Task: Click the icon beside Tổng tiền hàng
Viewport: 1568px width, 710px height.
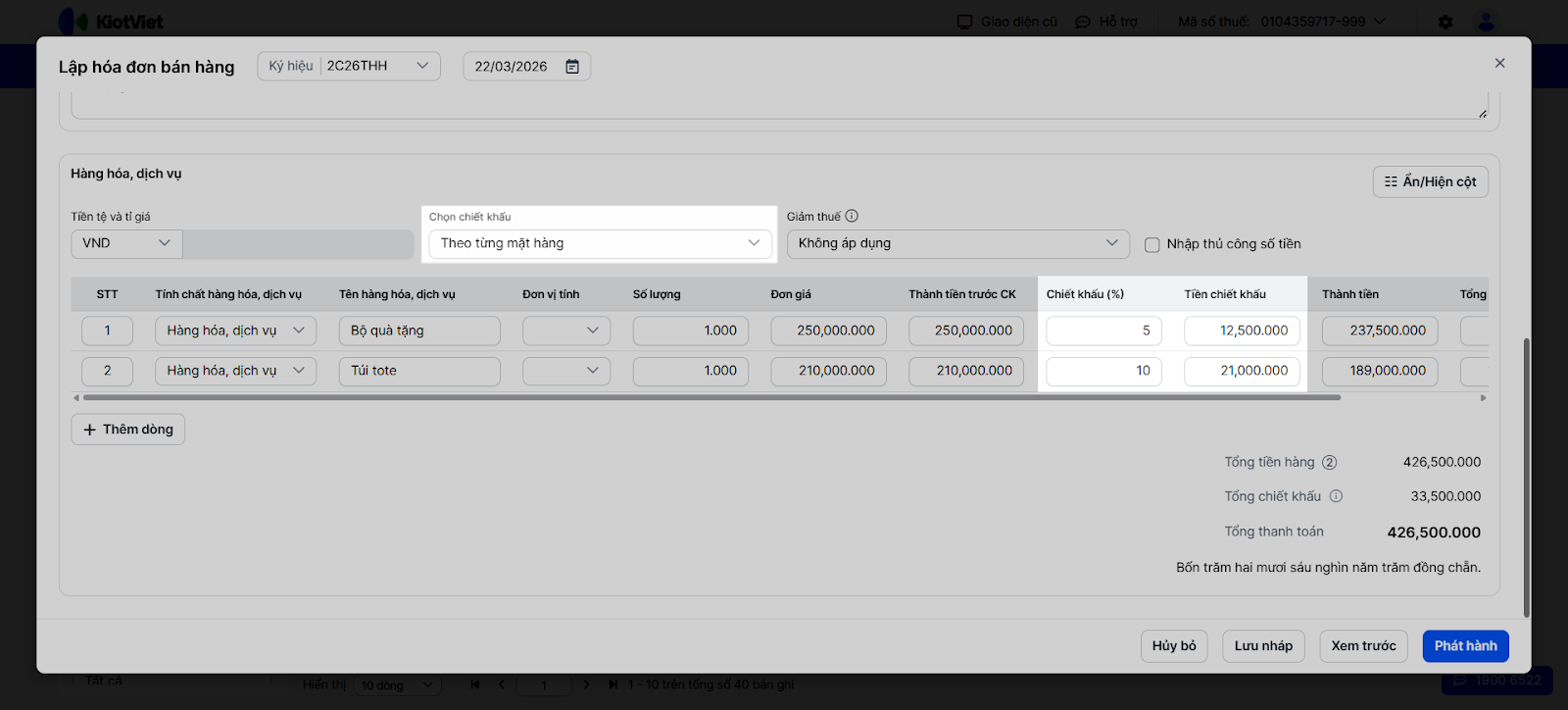Action: tap(1330, 462)
